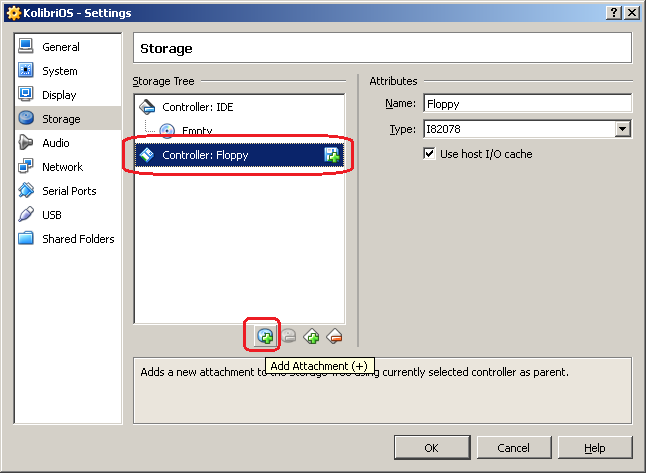This screenshot has width=646, height=473.
Task: Click add floppy device icon on Floppy controller row
Action: (x=332, y=155)
